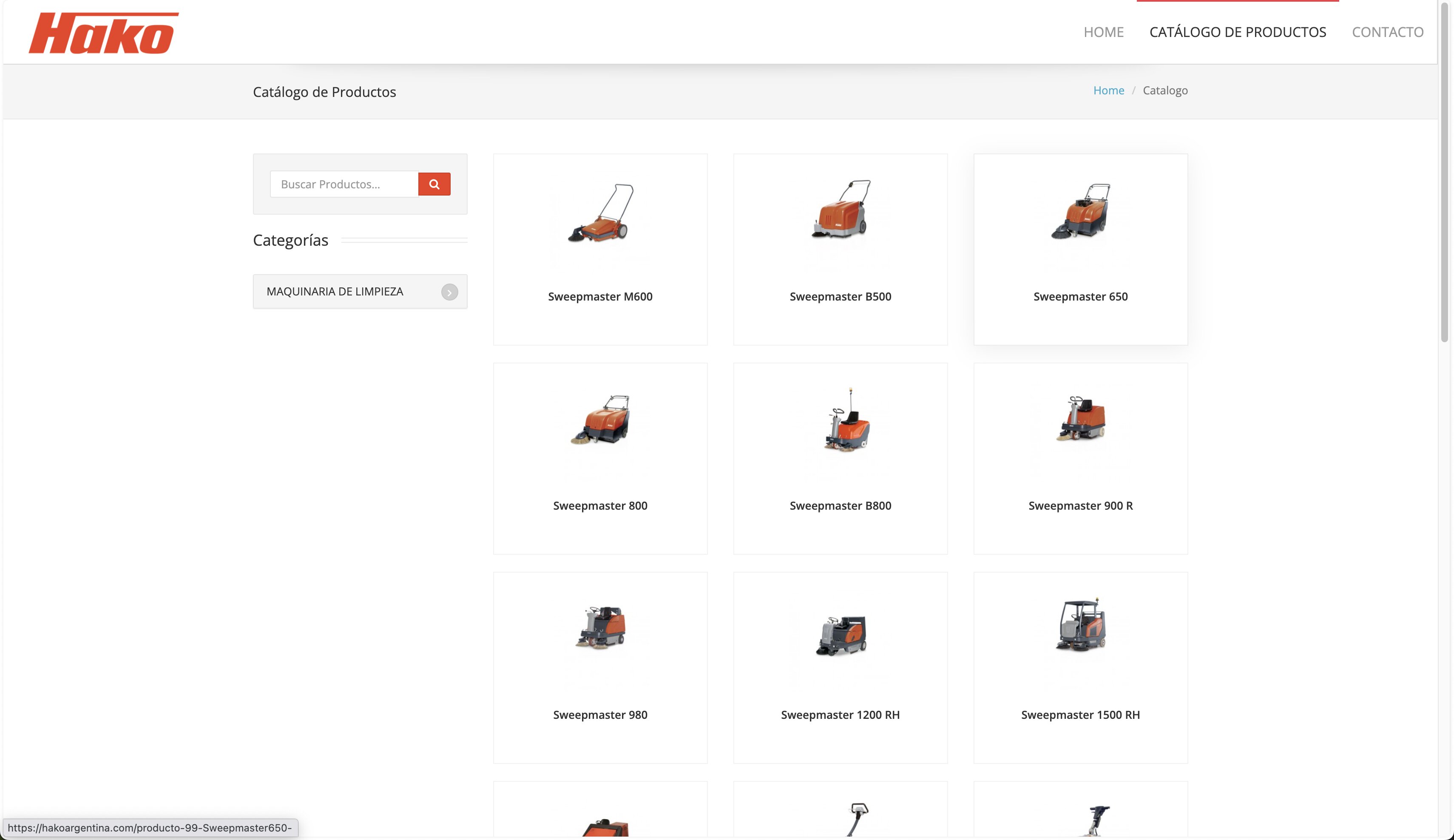
Task: Click the red search magnifier button
Action: [x=434, y=184]
